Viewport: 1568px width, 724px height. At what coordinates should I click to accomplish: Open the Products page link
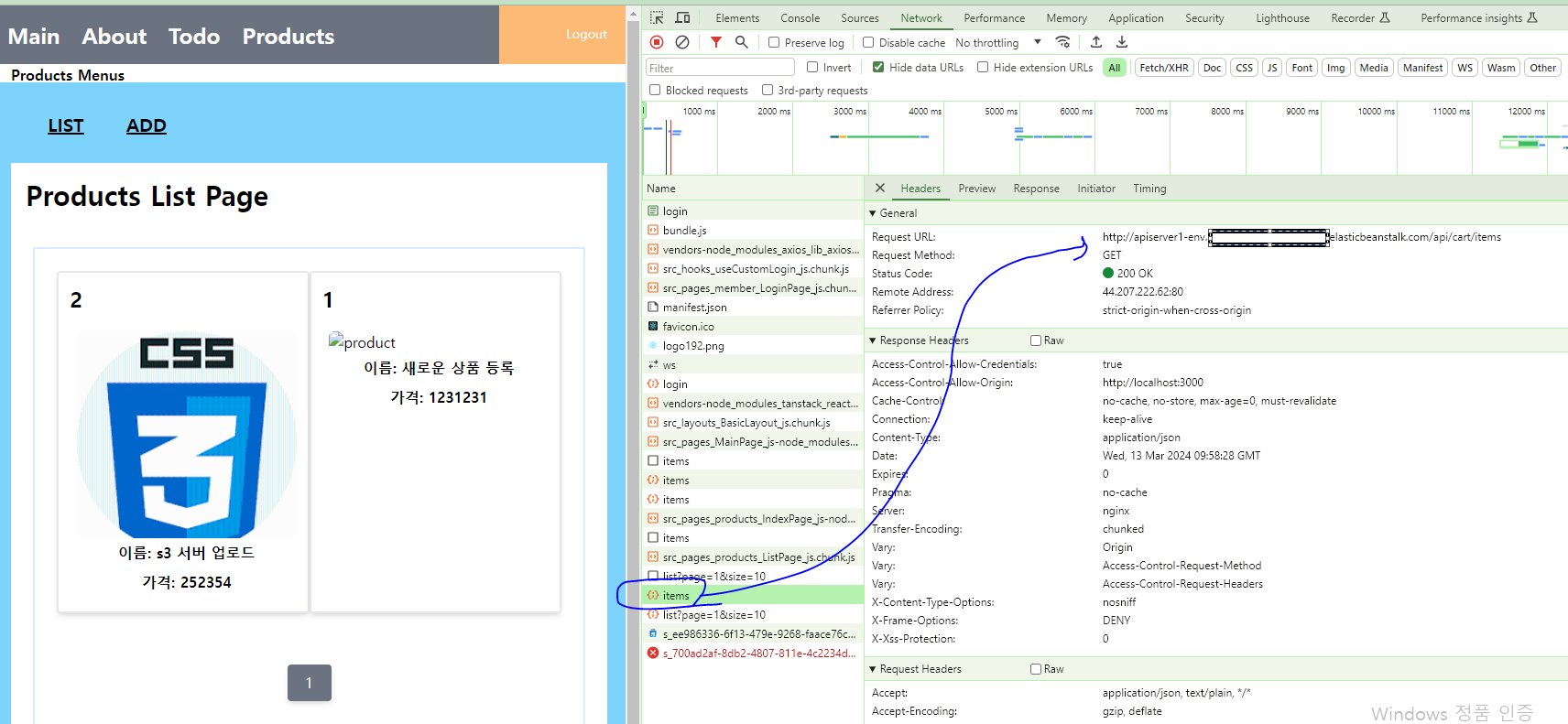289,37
